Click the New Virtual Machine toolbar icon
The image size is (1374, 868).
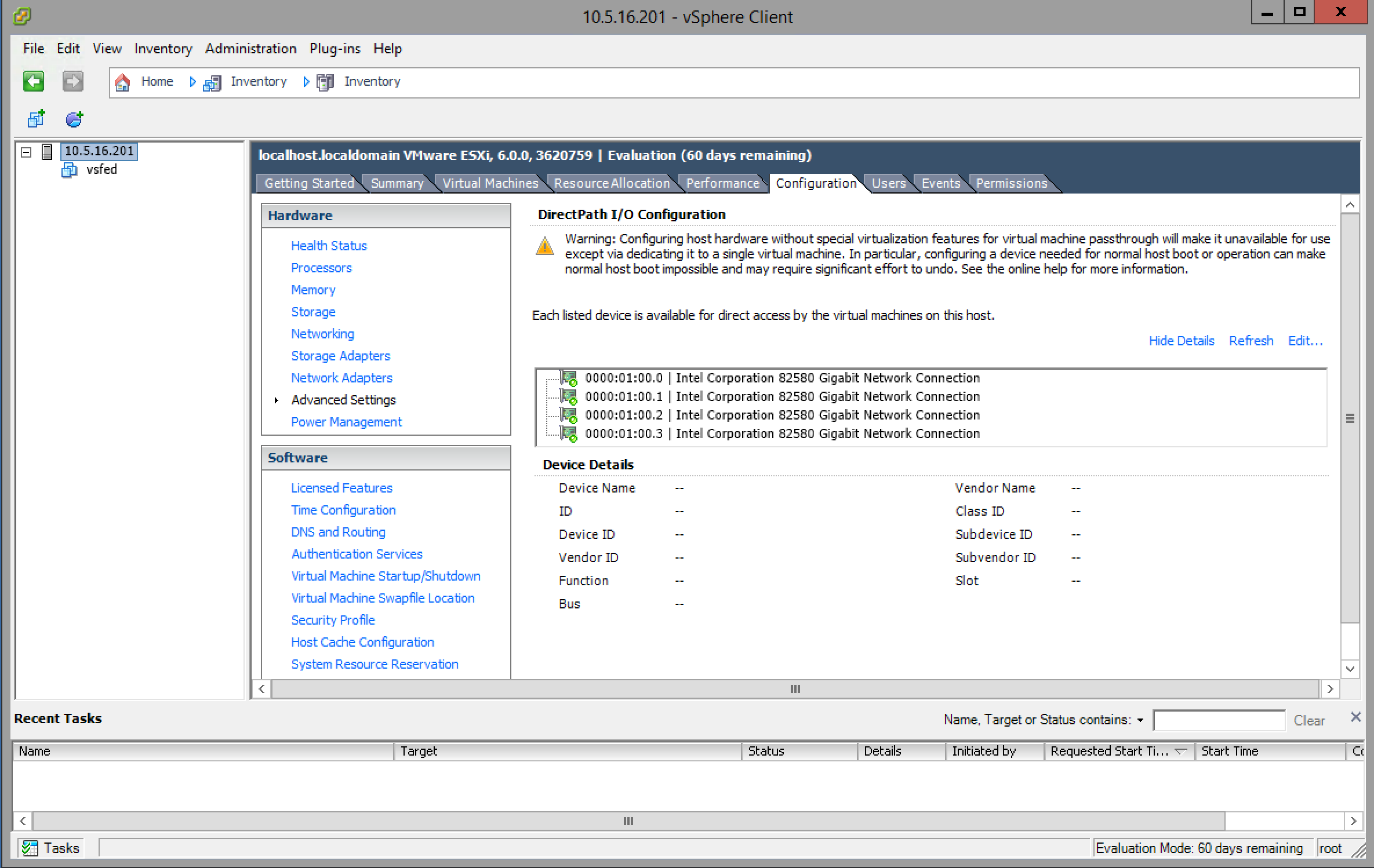(36, 119)
